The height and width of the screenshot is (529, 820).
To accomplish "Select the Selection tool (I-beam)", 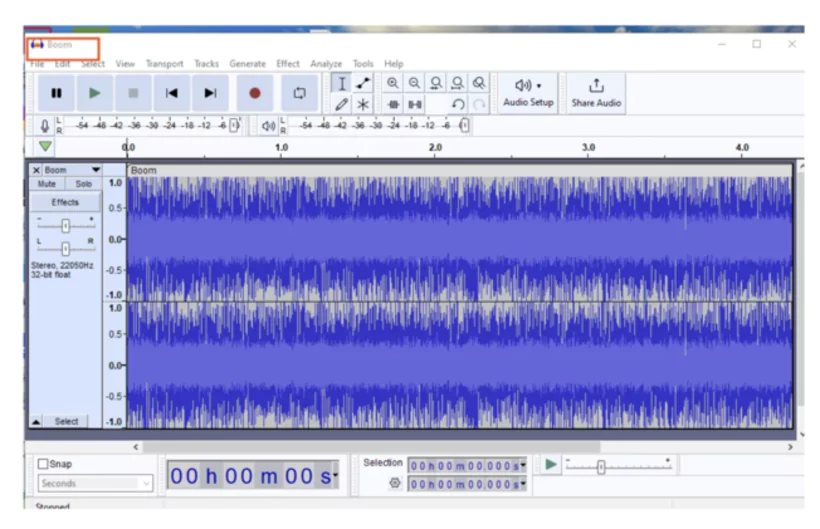I will (341, 84).
